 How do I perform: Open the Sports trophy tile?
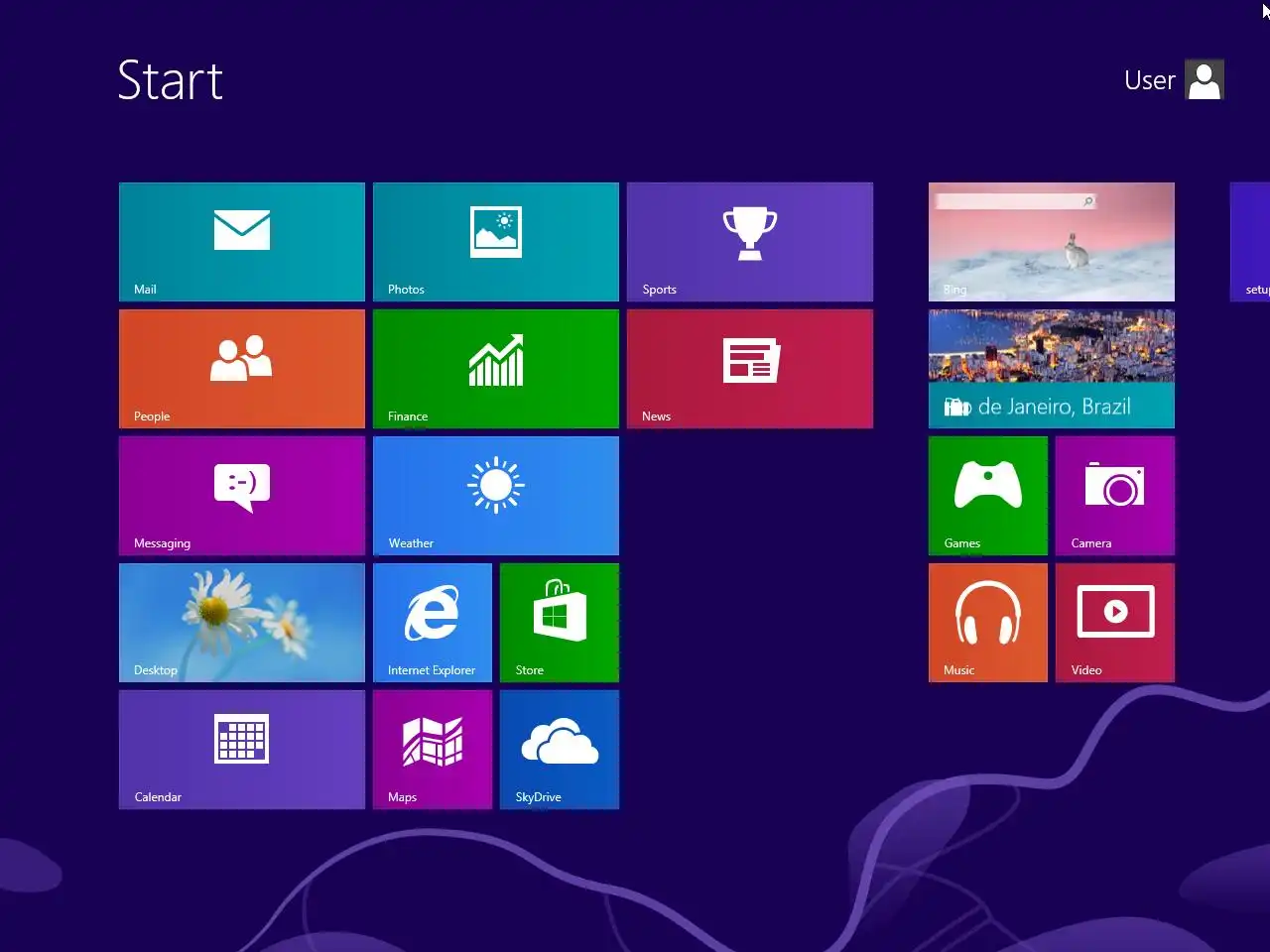click(x=750, y=242)
